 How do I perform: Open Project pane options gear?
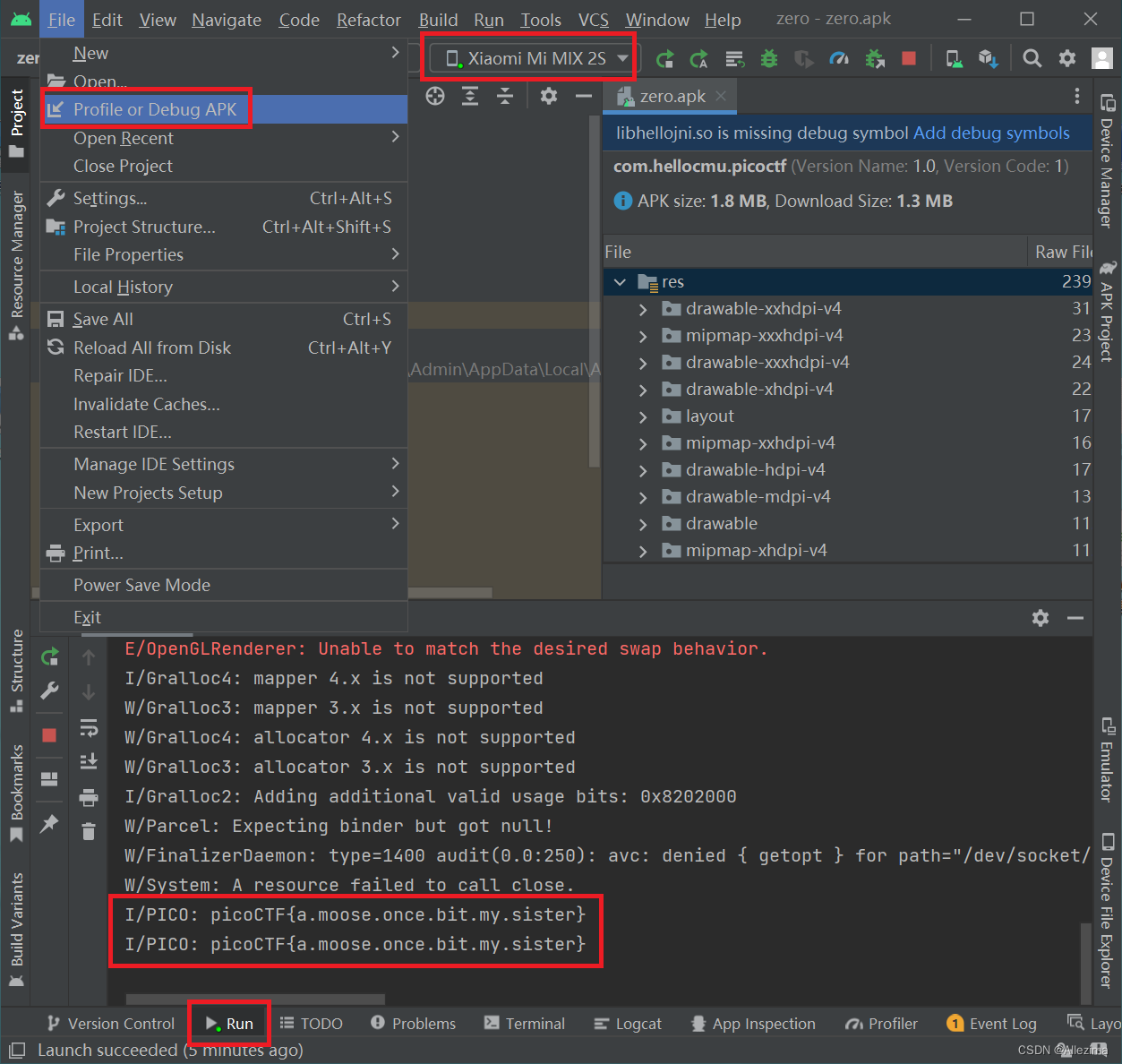[549, 97]
